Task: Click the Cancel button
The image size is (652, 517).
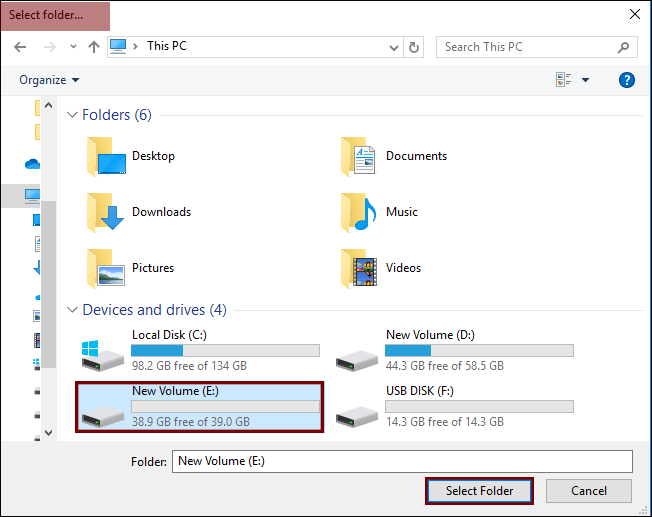Action: pos(589,491)
